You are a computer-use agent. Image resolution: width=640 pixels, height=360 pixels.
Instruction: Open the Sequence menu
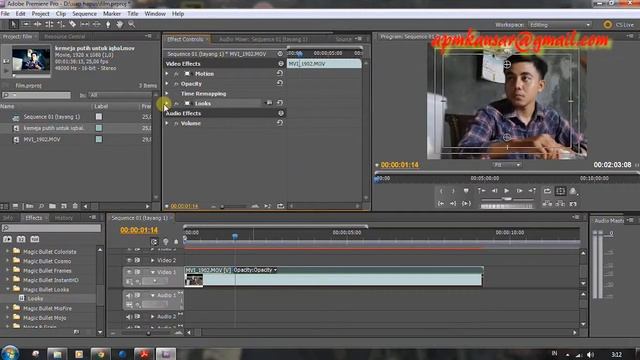84,13
